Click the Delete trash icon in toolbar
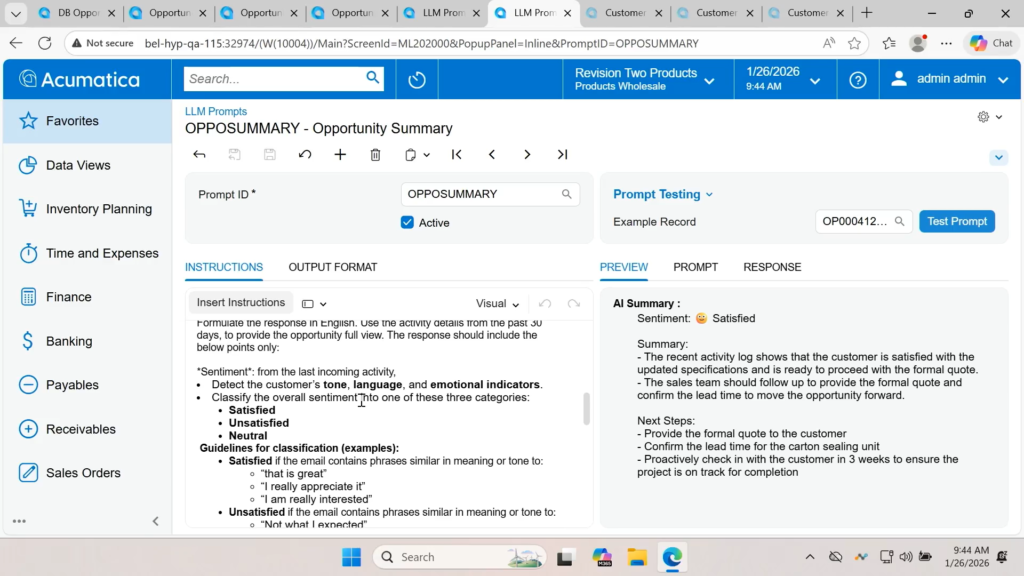Image resolution: width=1024 pixels, height=576 pixels. [x=375, y=155]
